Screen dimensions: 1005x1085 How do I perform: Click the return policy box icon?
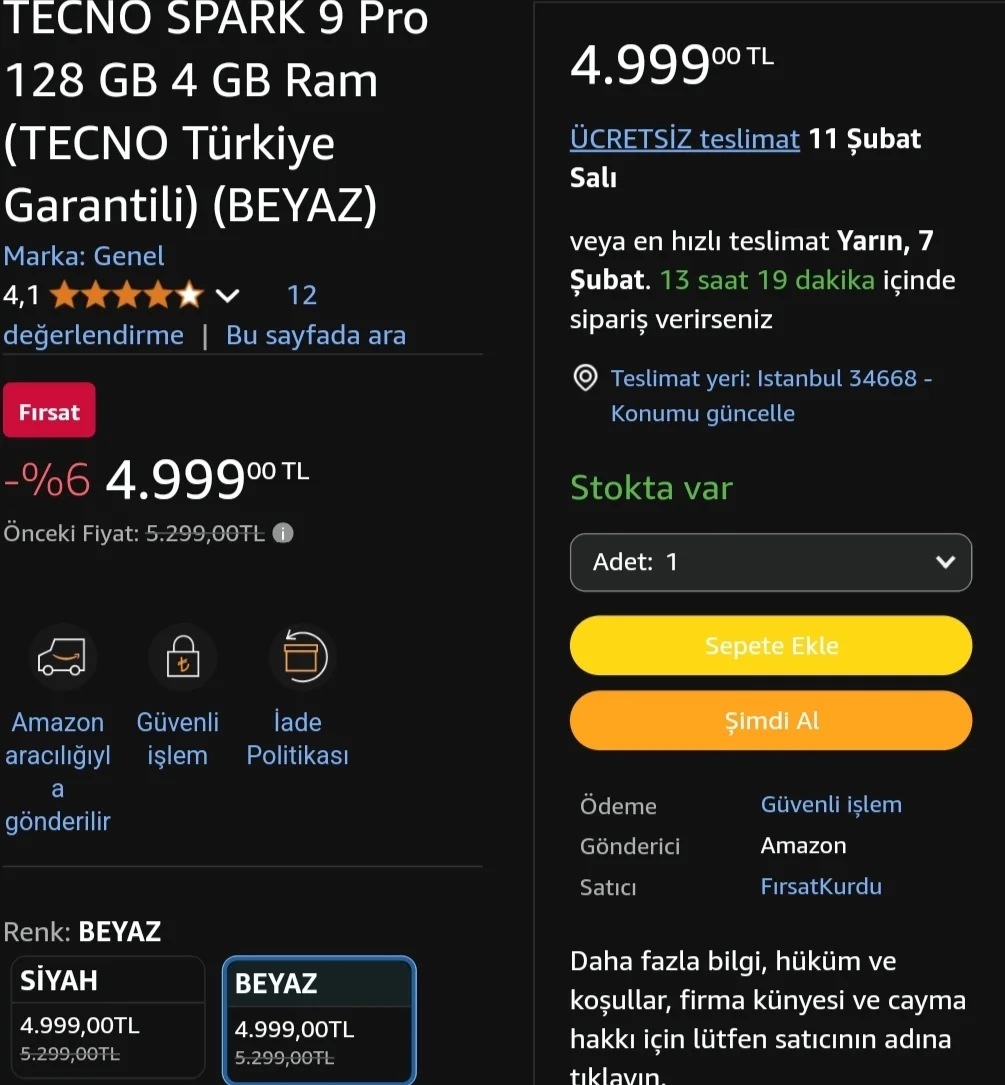pos(300,657)
